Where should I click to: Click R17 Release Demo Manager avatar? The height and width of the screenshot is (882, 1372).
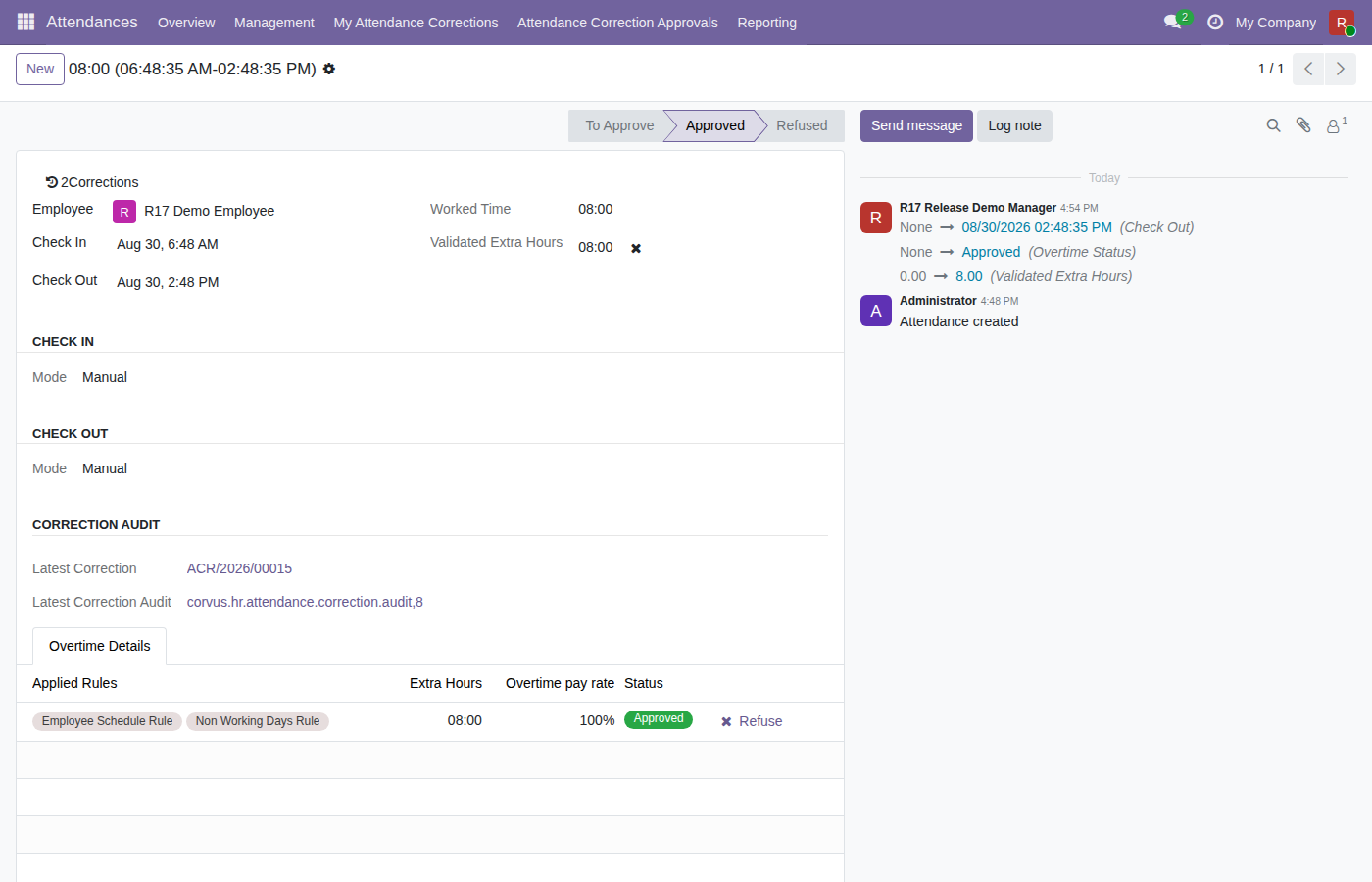pyautogui.click(x=876, y=218)
